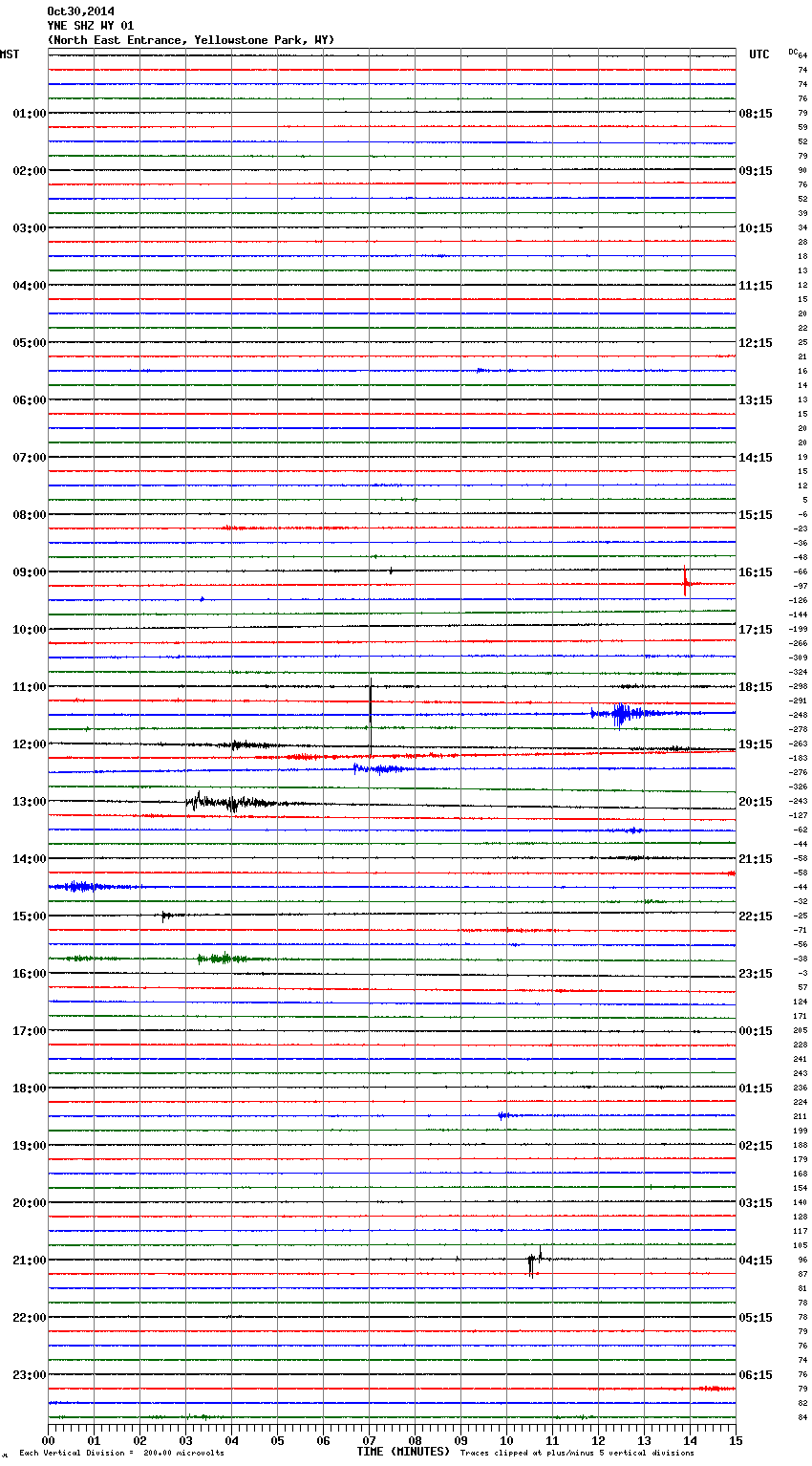Image resolution: width=812 pixels, height=1466 pixels.
Task: Click minute axis tick label '00' at bottom
Action: [x=48, y=1440]
